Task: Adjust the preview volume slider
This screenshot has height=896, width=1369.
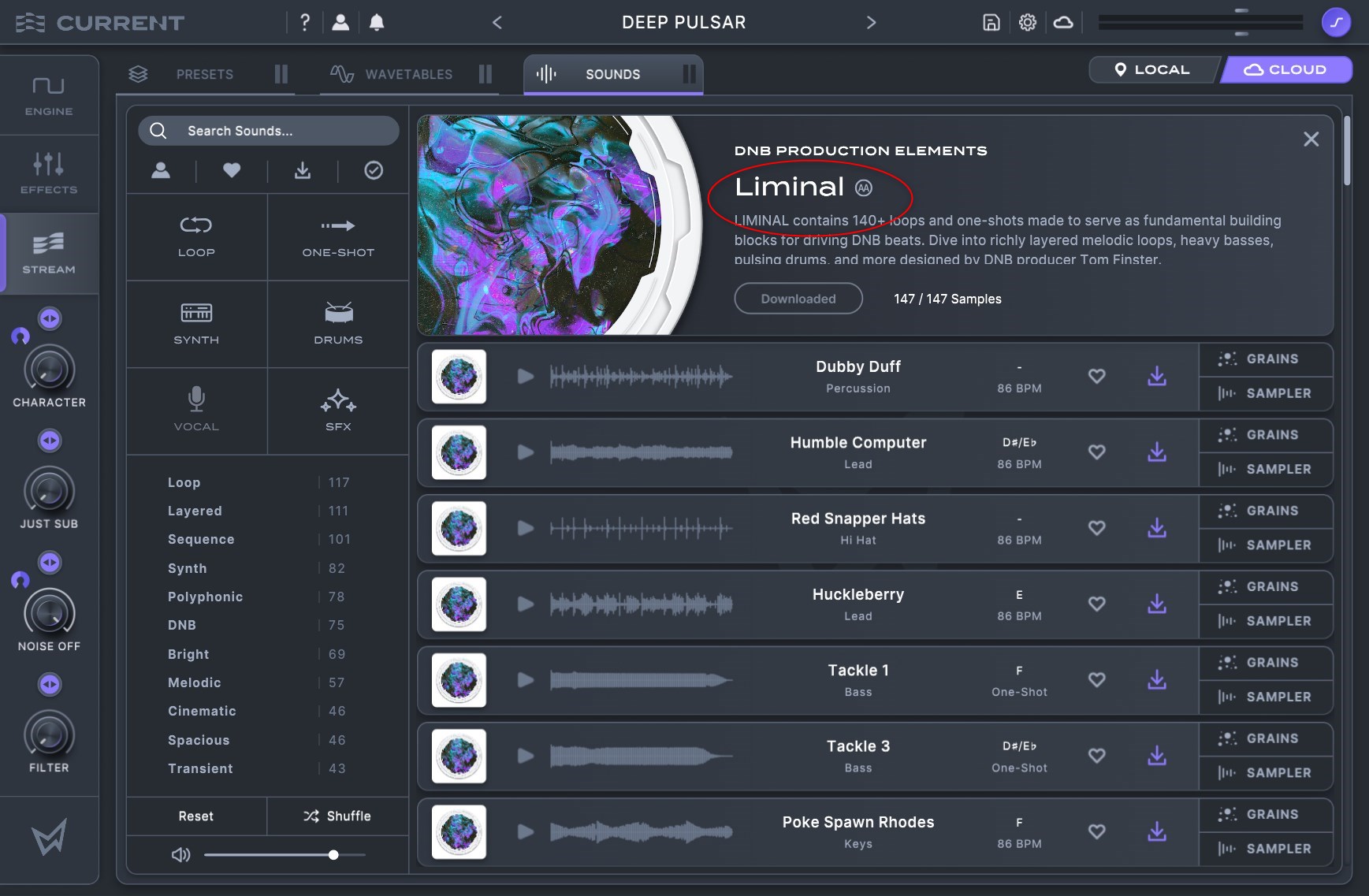Action: pos(333,855)
